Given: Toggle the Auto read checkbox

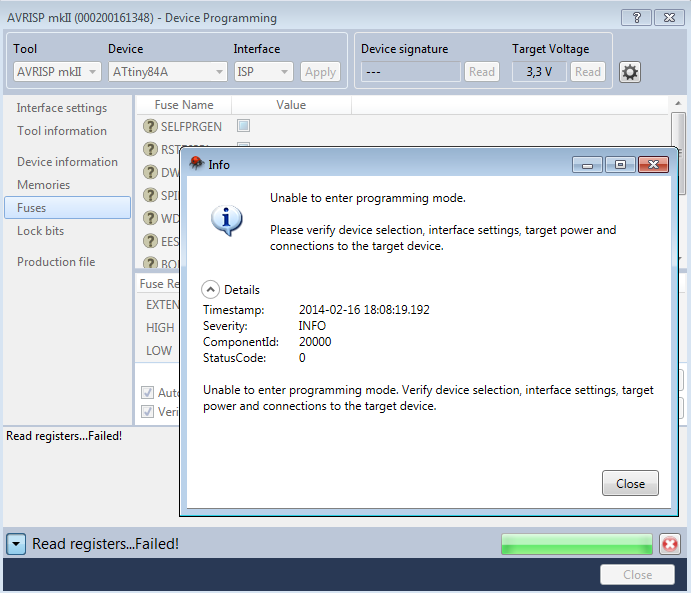Looking at the screenshot, I should (x=147, y=392).
